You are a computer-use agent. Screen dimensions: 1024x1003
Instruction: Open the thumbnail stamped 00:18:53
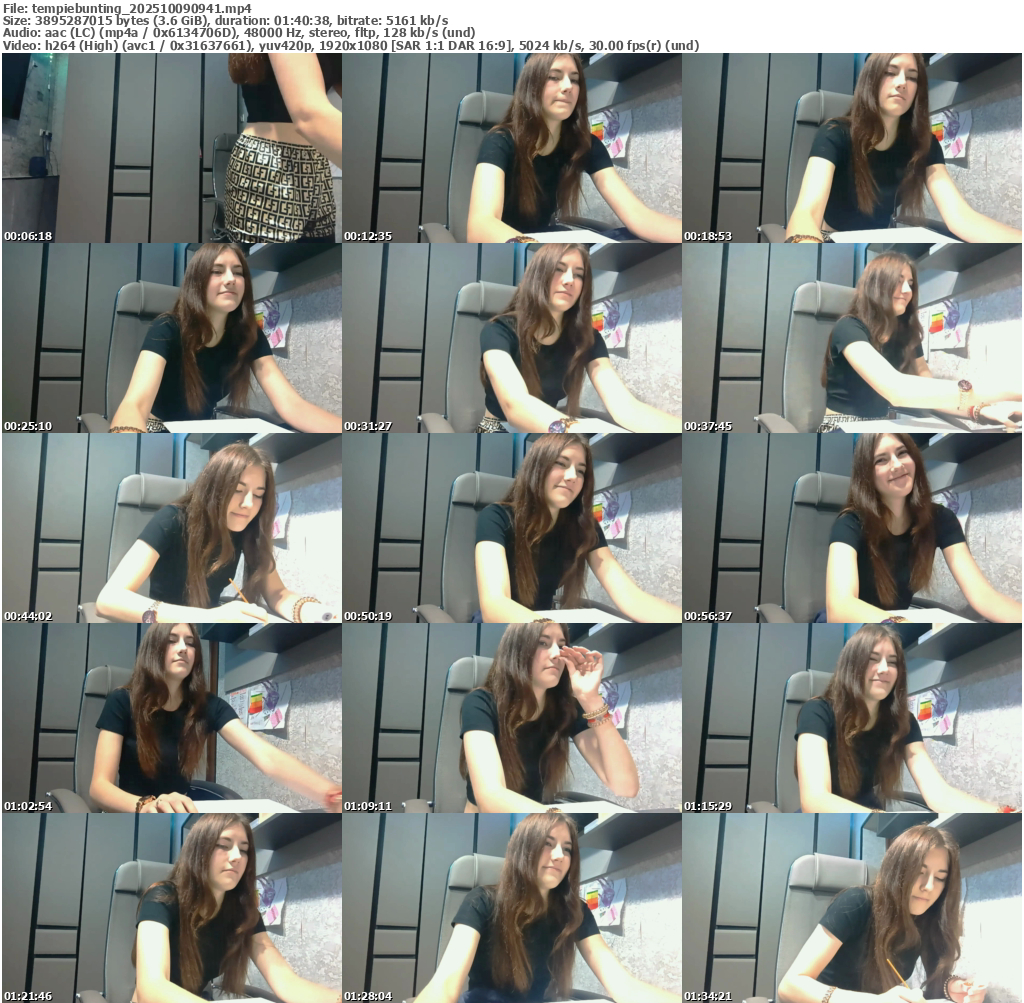(x=852, y=148)
